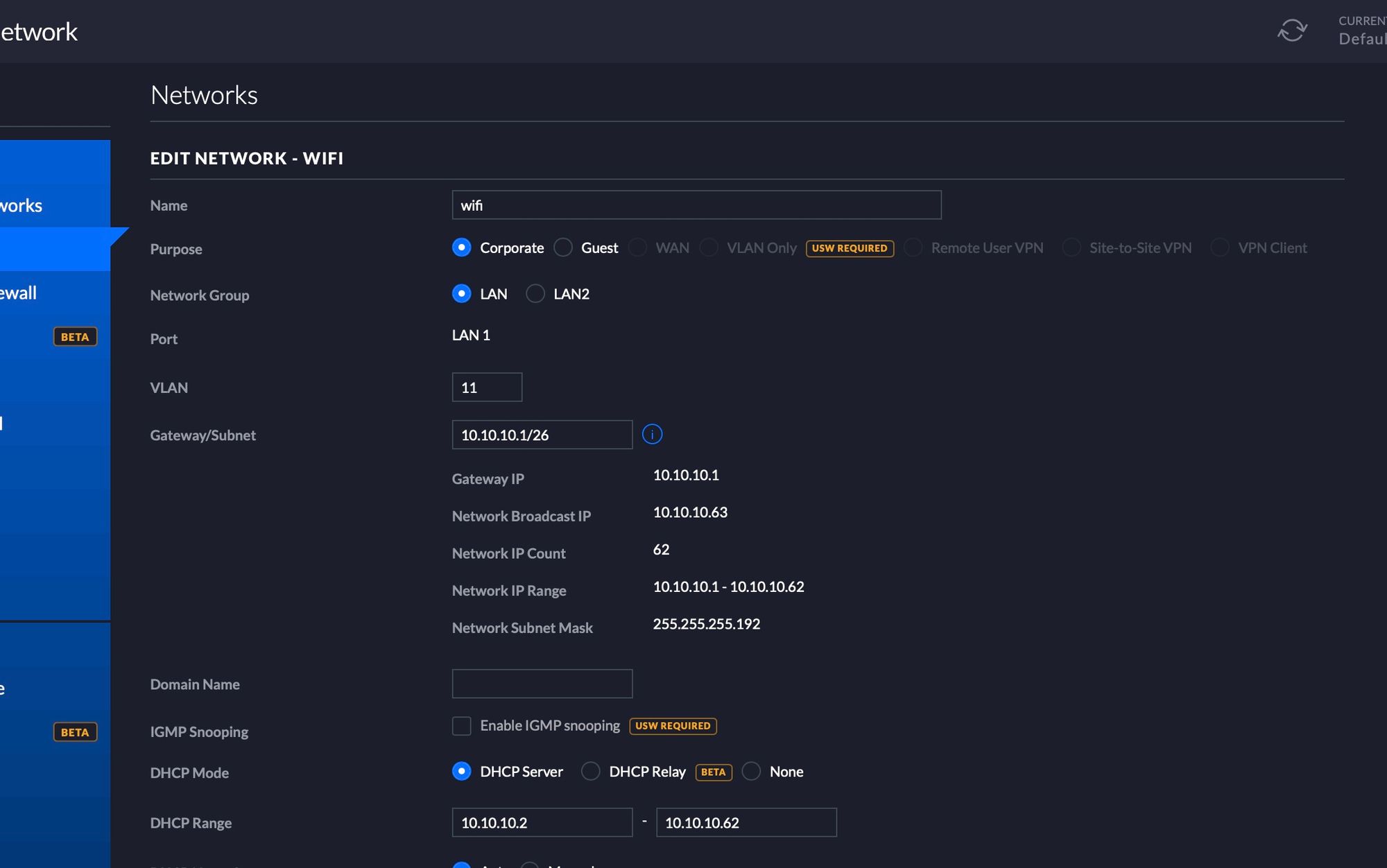Enable IGMP snooping checkbox
The height and width of the screenshot is (868, 1387).
click(x=461, y=726)
